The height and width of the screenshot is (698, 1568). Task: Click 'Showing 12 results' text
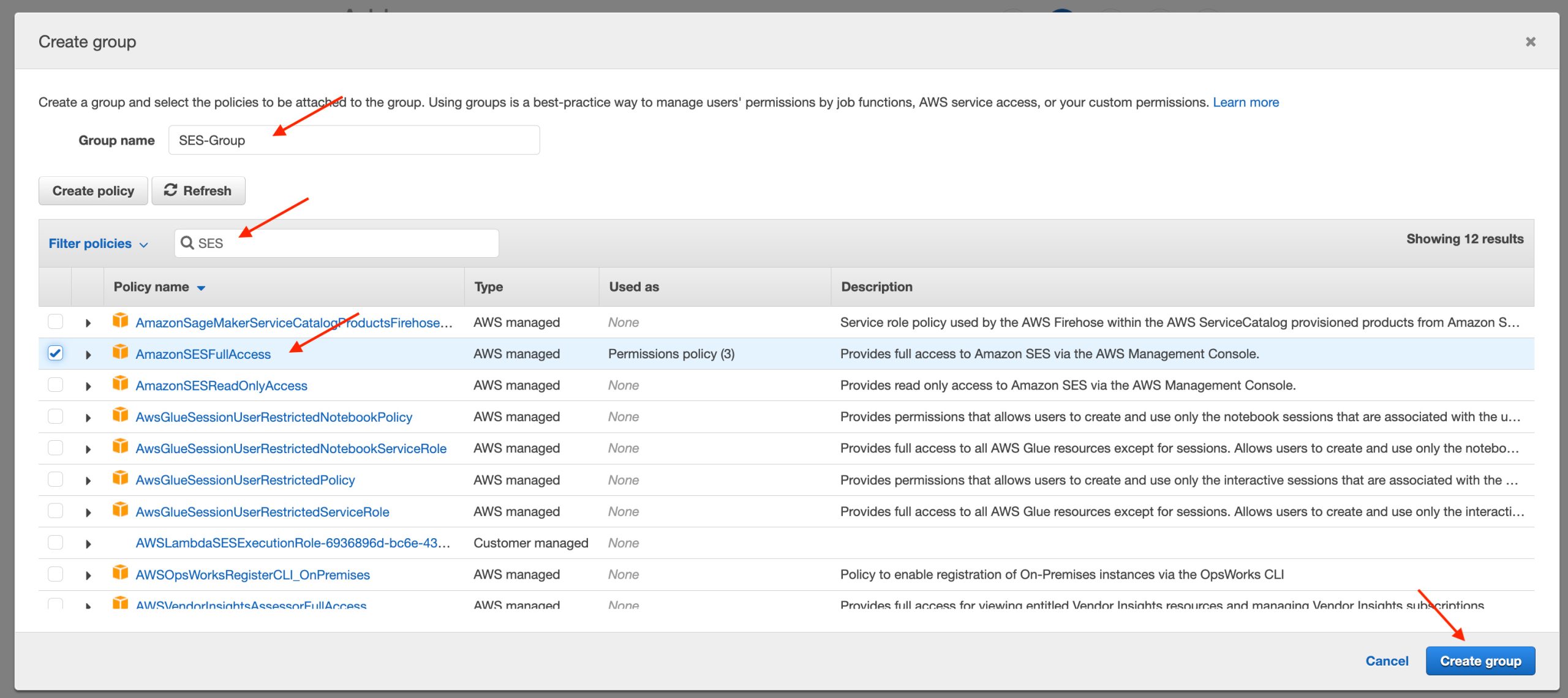(1464, 239)
